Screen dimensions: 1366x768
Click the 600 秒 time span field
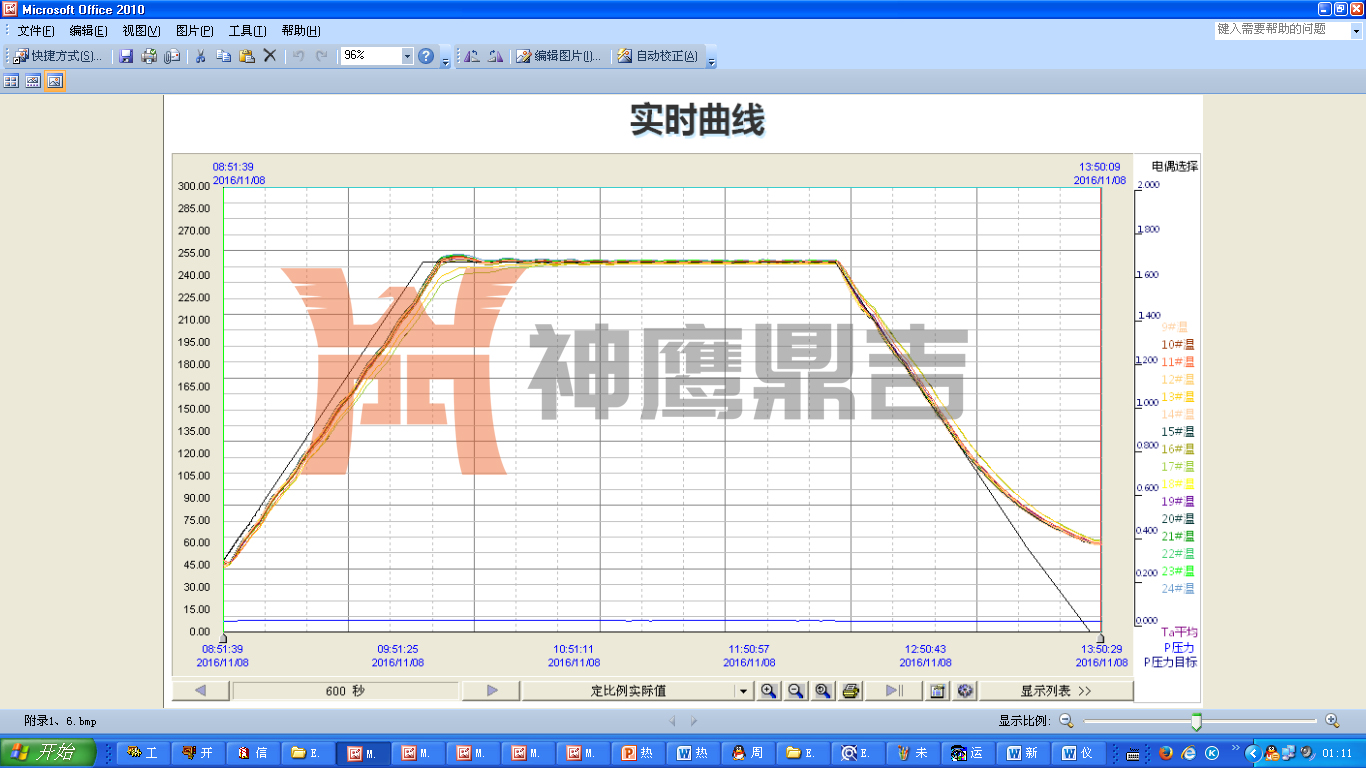[x=345, y=690]
